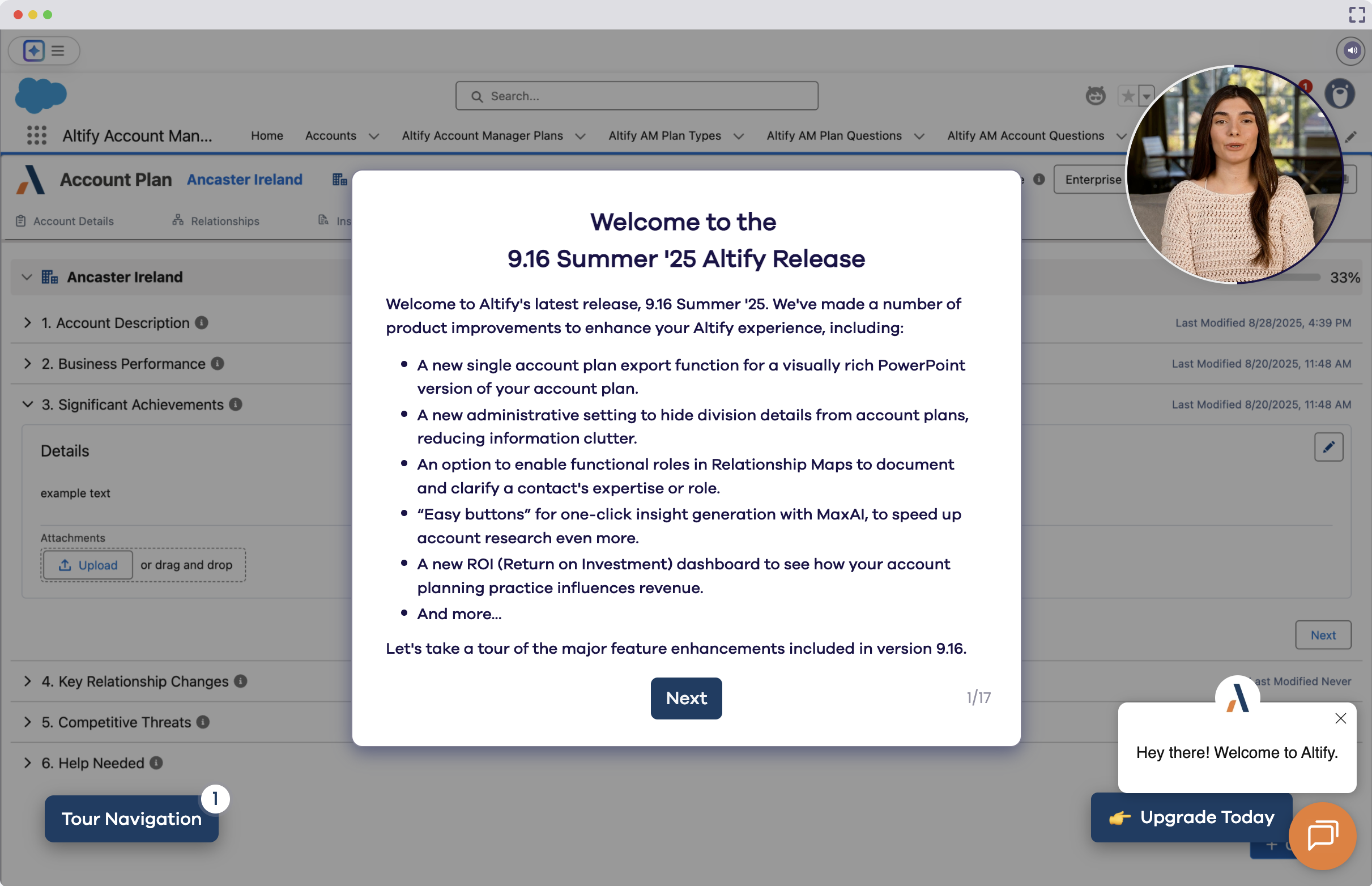
Task: Expand 4. Key Relationship Changes section
Action: pyautogui.click(x=27, y=681)
